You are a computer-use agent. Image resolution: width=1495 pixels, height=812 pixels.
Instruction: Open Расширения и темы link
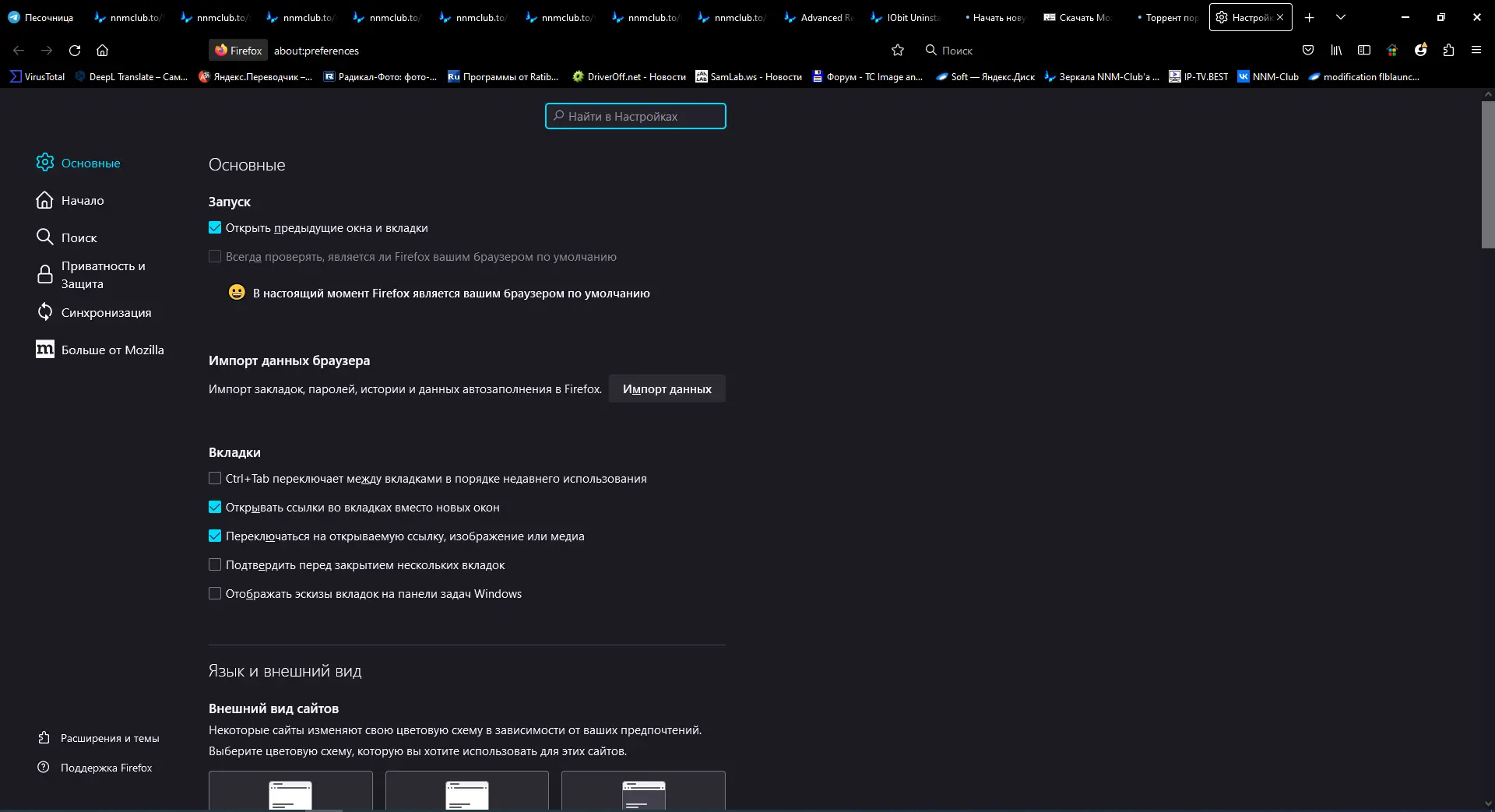[x=99, y=738]
